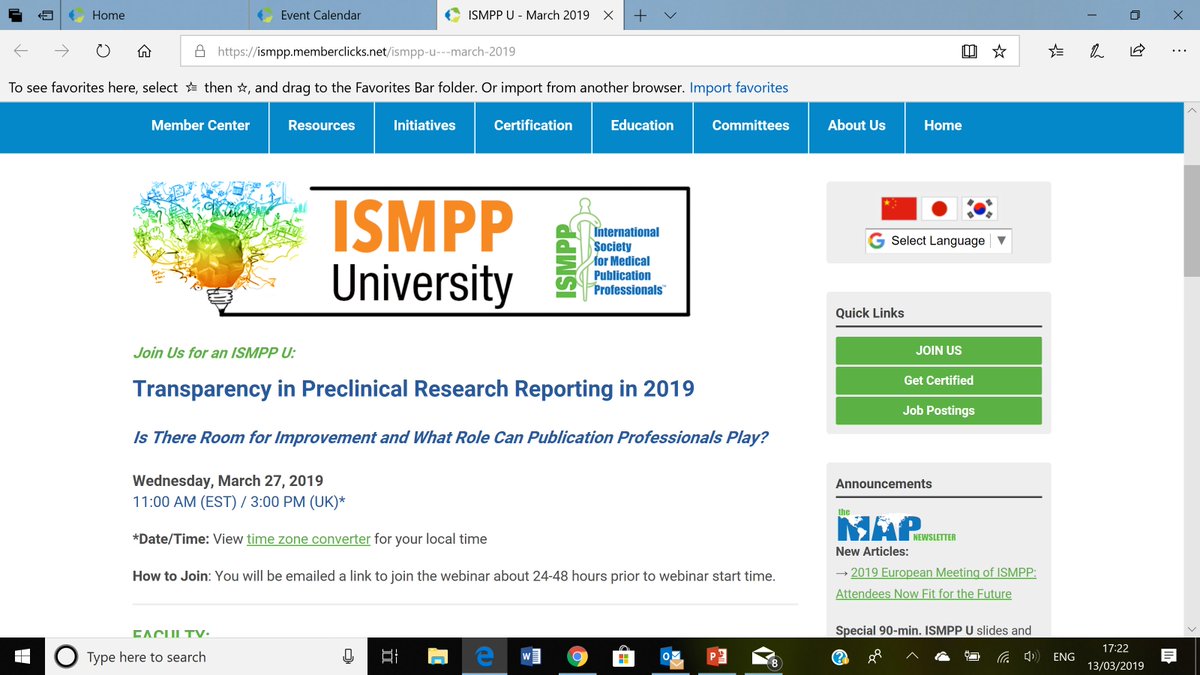This screenshot has height=675, width=1200.
Task: Go to browser home page icon
Action: tap(144, 51)
